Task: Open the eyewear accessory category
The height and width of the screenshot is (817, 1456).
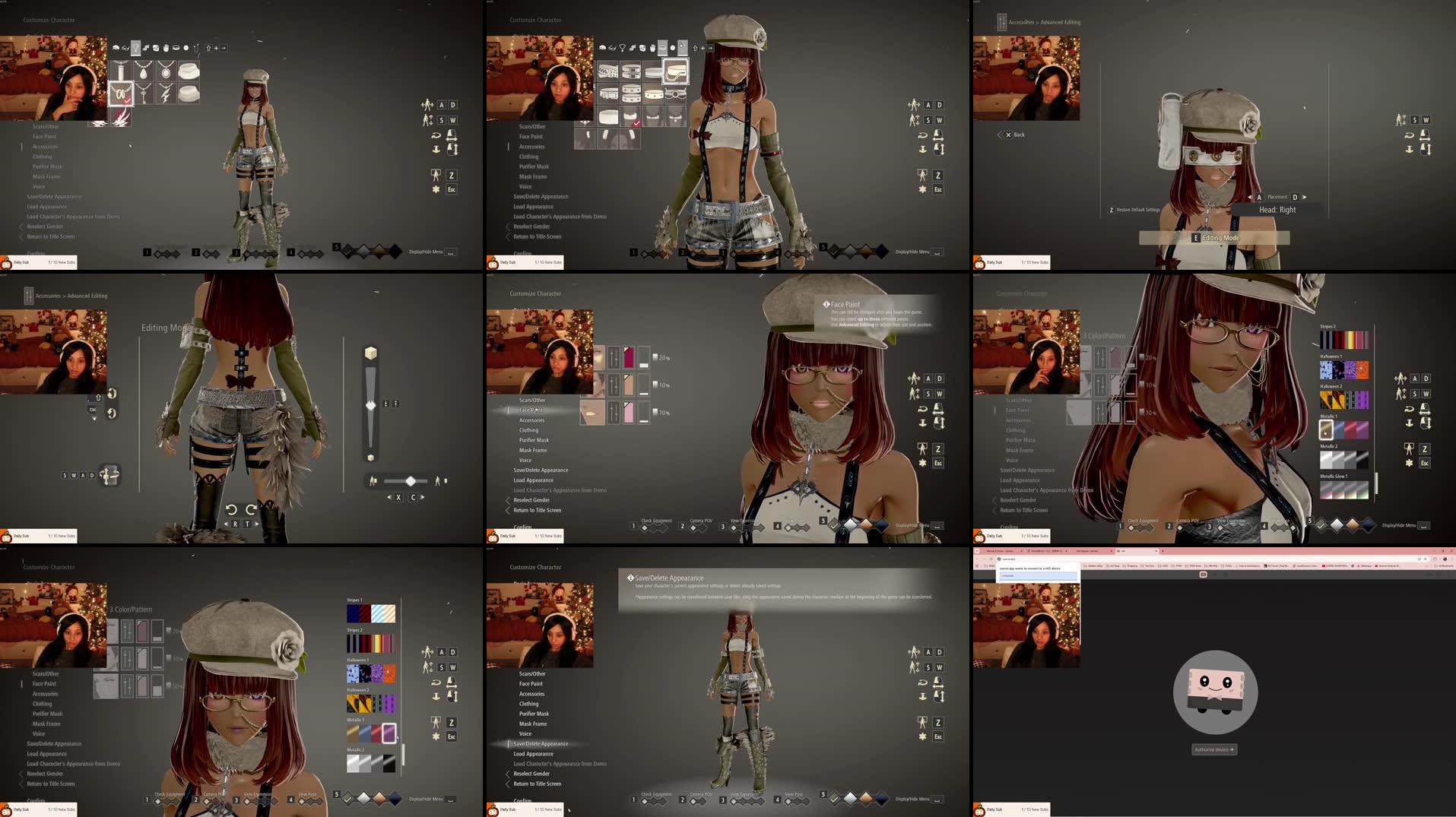Action: pos(125,47)
